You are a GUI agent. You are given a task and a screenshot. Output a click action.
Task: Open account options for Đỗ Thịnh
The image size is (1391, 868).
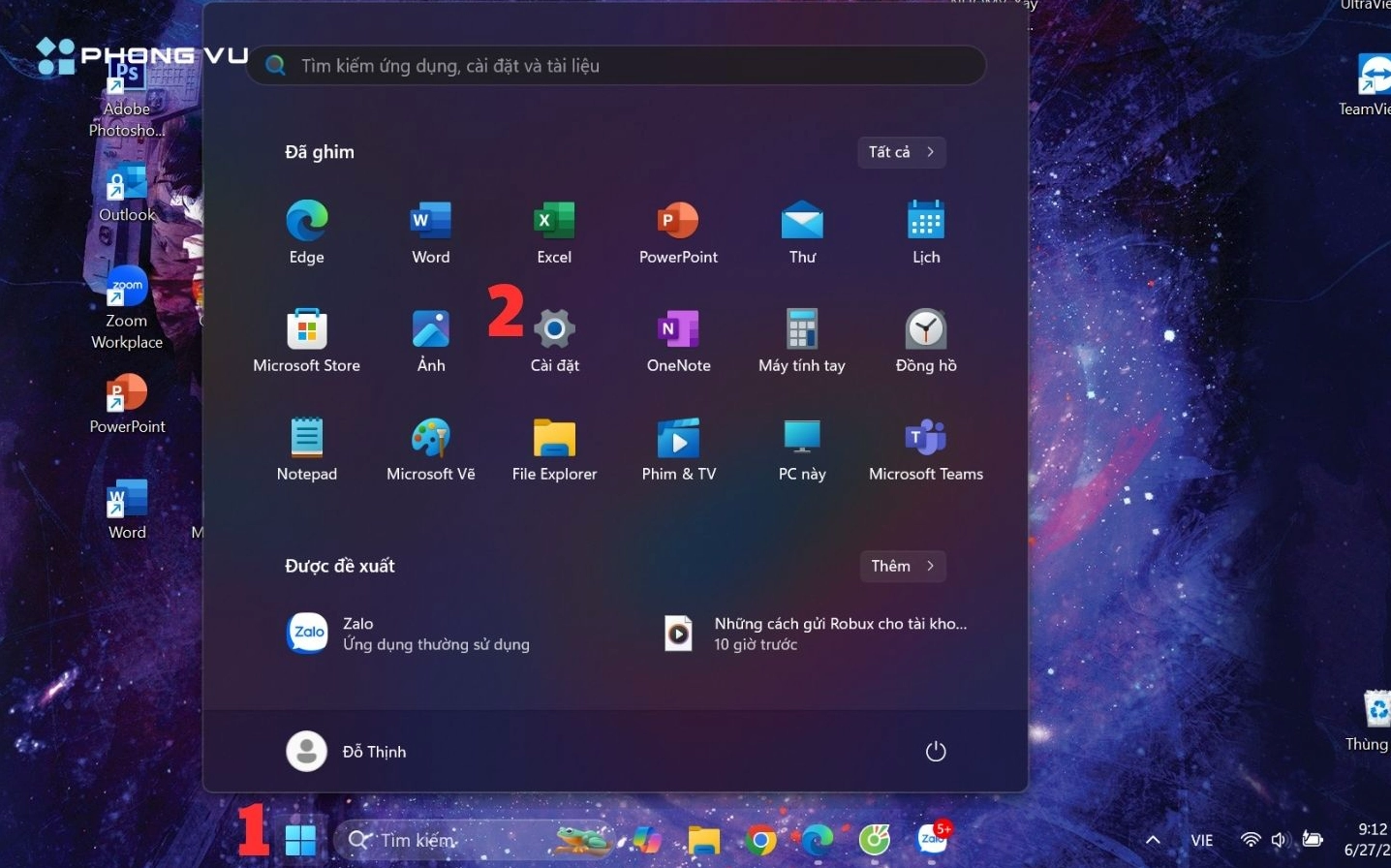(x=347, y=751)
